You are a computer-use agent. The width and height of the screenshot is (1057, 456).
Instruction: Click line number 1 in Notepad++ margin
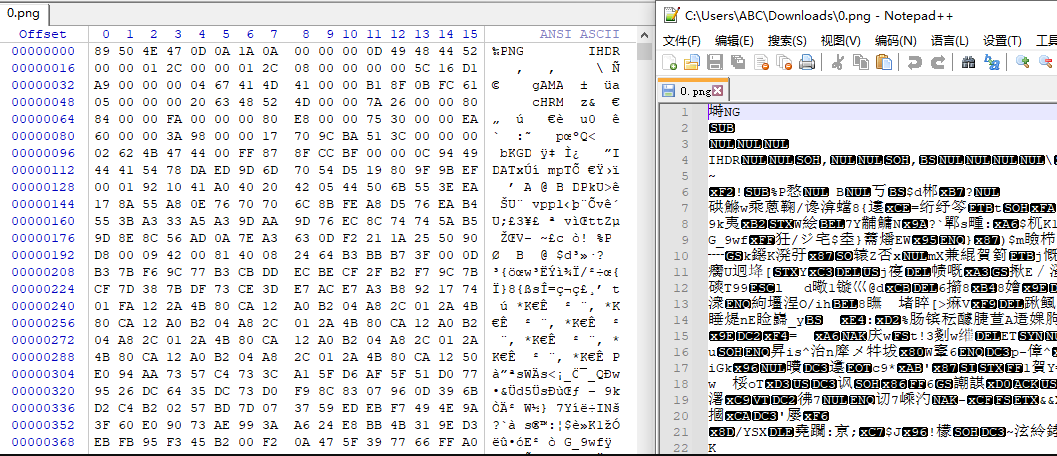point(685,112)
